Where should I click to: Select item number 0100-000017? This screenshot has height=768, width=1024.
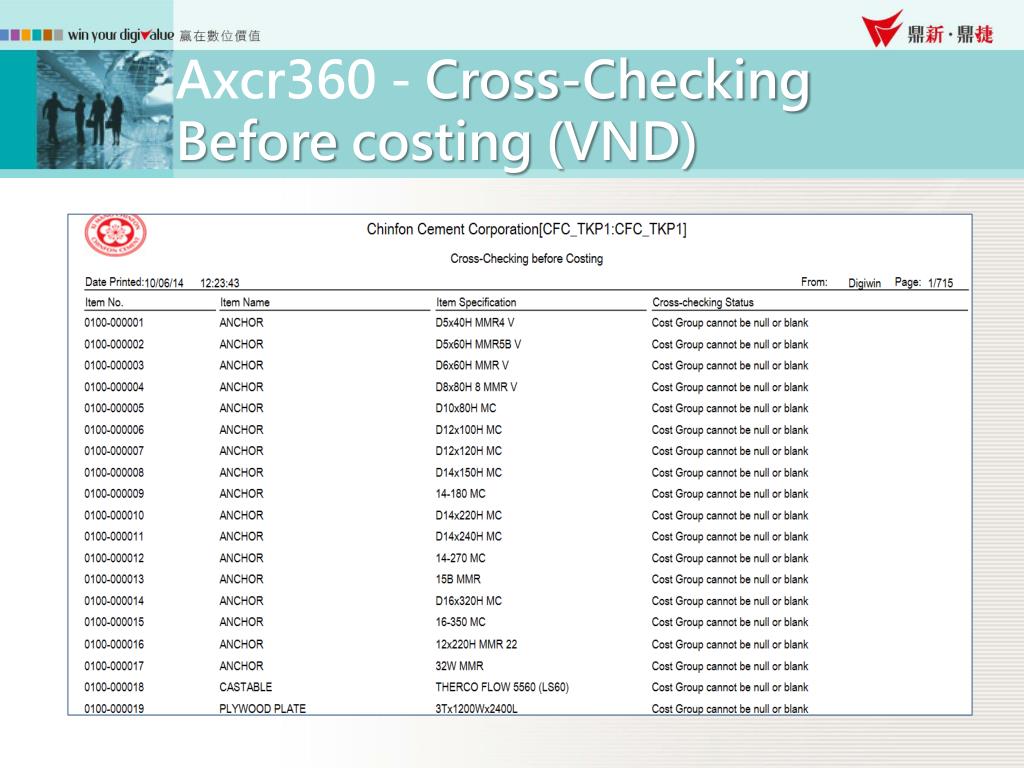pyautogui.click(x=114, y=666)
